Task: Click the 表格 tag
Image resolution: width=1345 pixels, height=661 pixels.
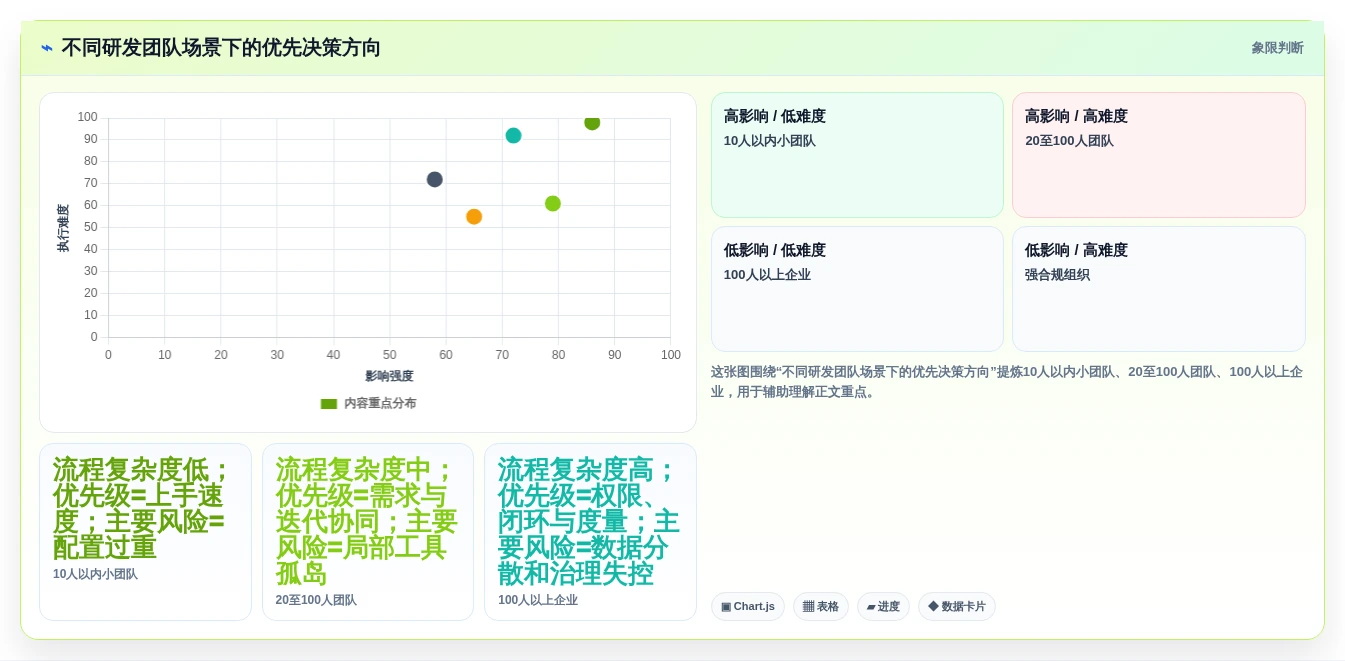Action: 821,607
